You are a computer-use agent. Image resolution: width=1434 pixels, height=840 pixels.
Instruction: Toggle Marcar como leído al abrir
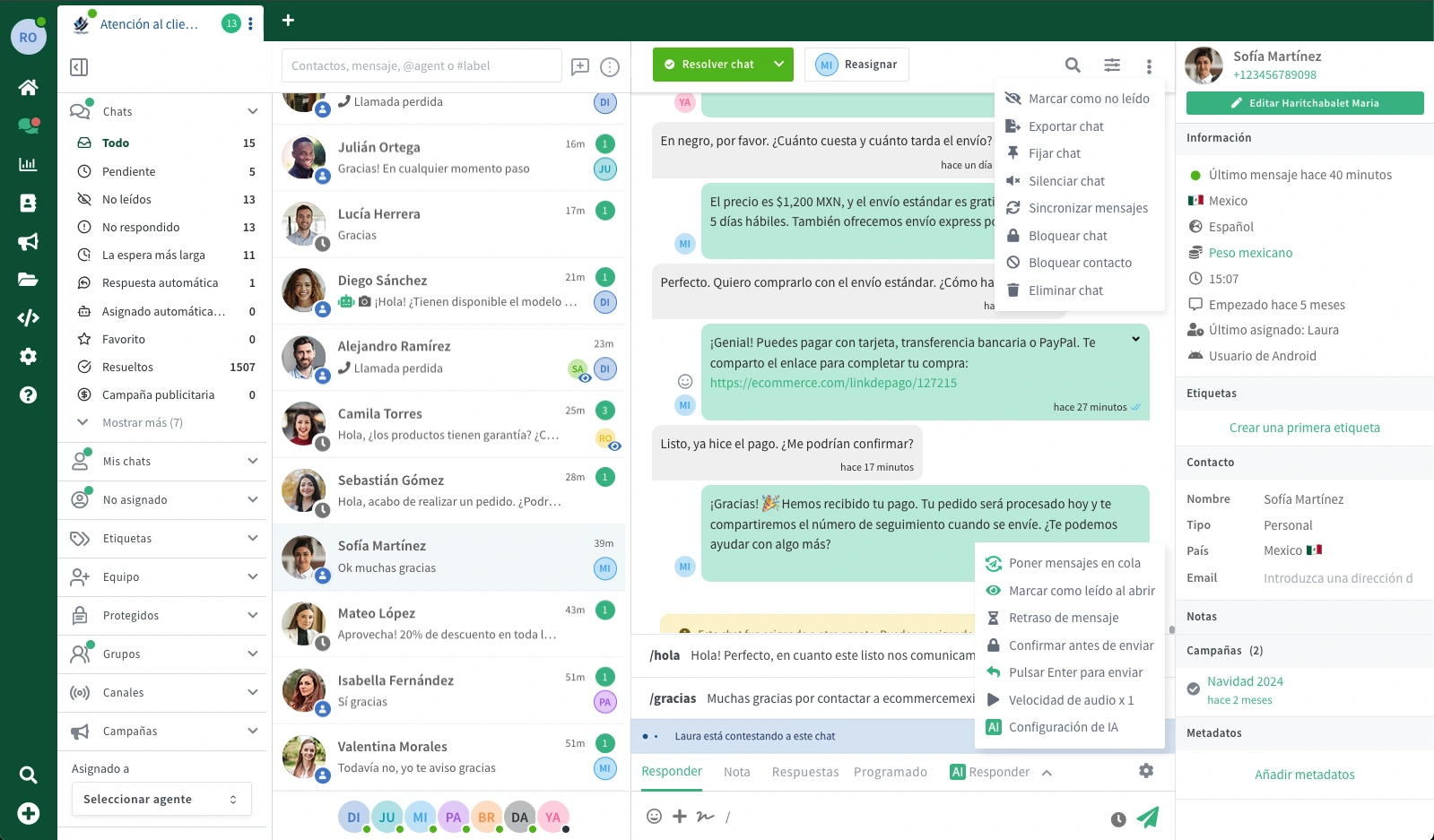point(1070,591)
